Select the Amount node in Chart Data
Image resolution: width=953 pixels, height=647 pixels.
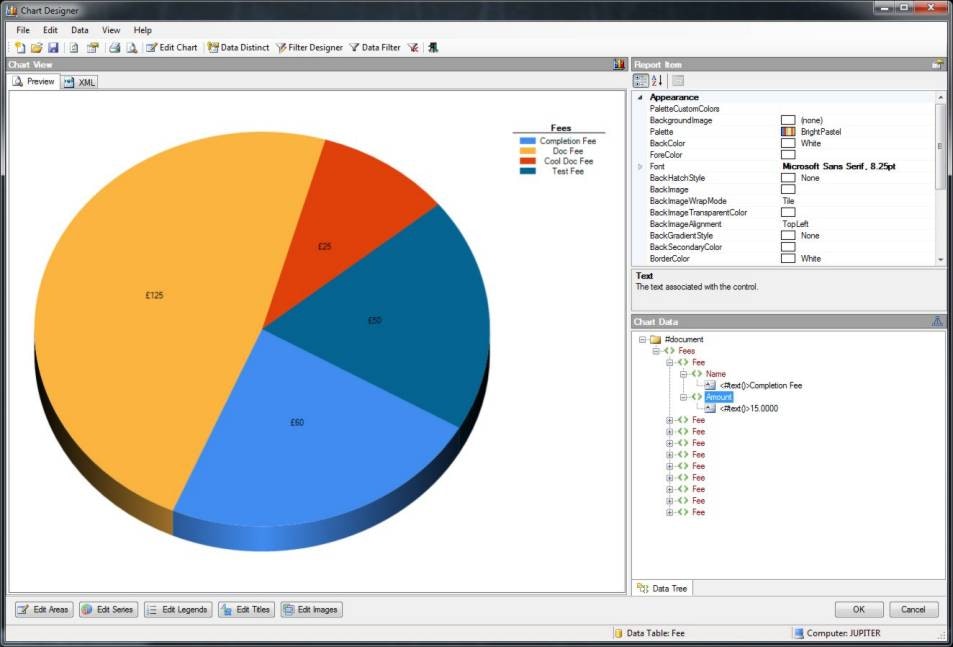718,396
